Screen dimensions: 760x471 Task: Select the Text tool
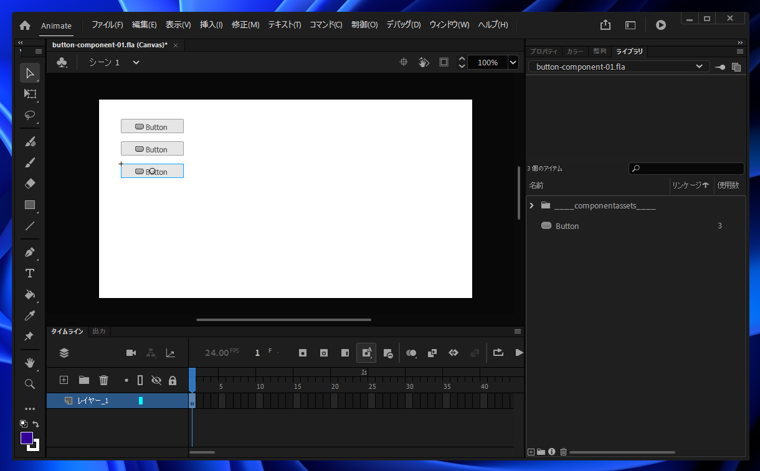point(30,273)
